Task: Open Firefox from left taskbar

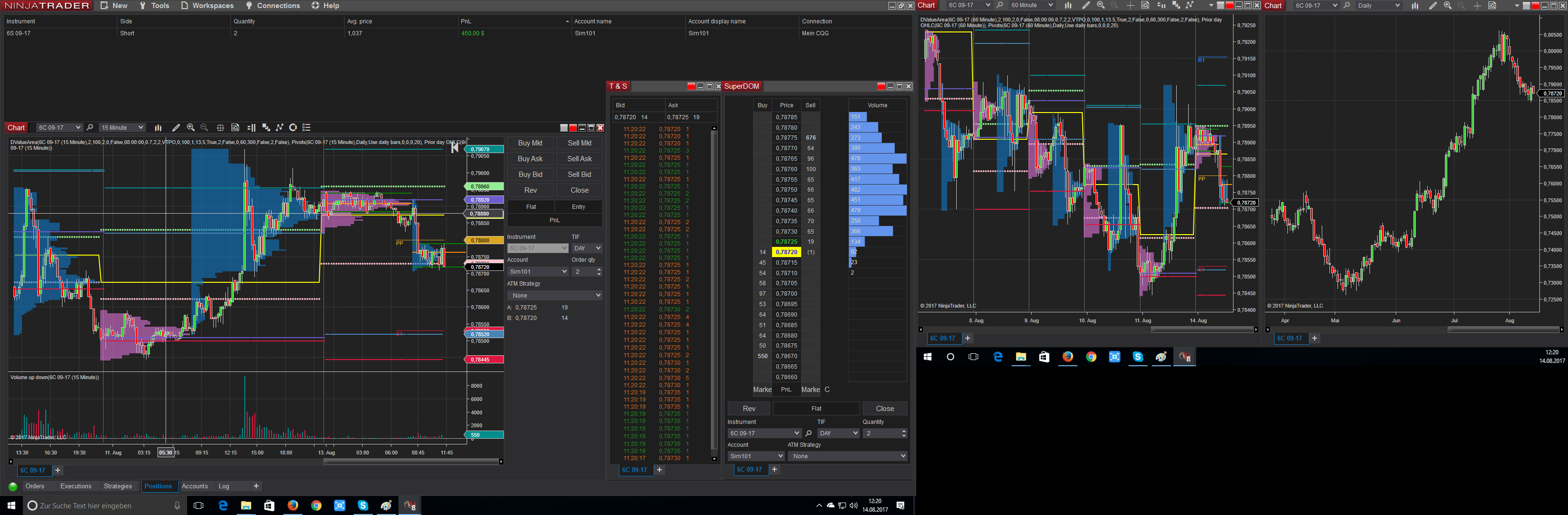Action: click(x=293, y=505)
